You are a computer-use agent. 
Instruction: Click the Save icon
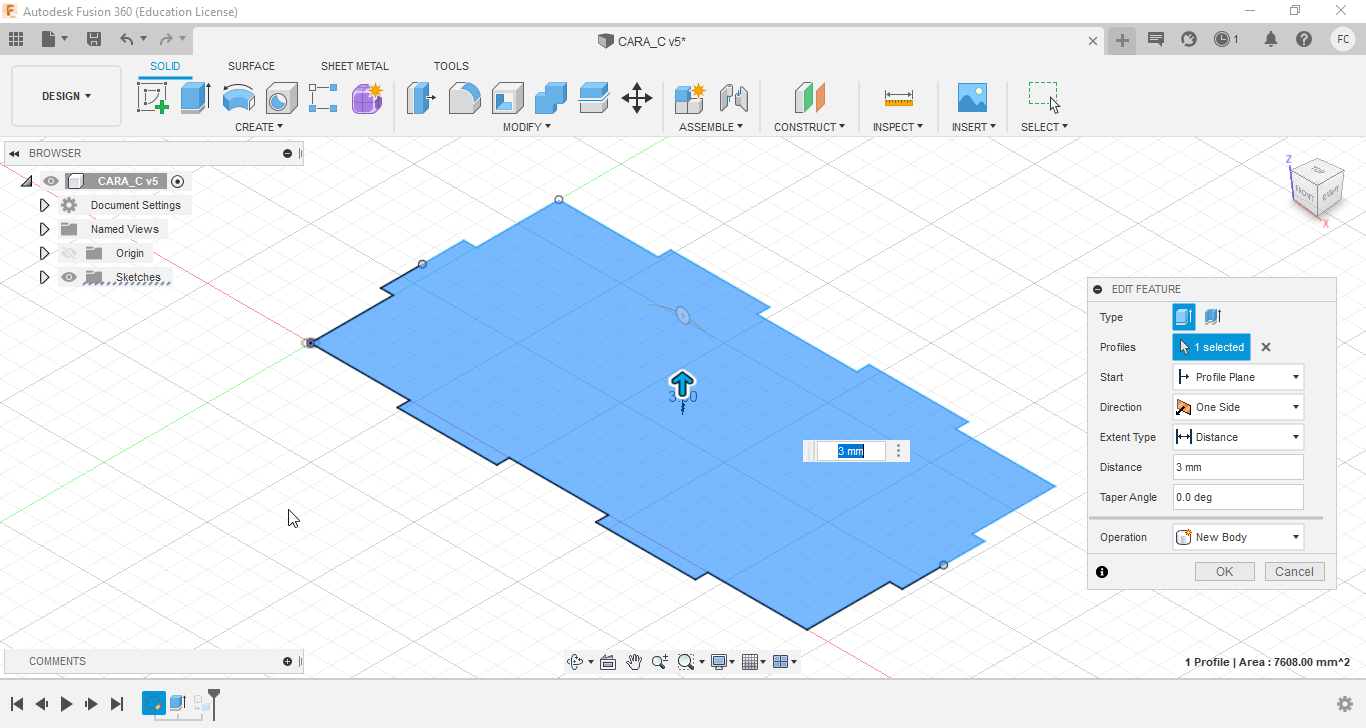[94, 39]
